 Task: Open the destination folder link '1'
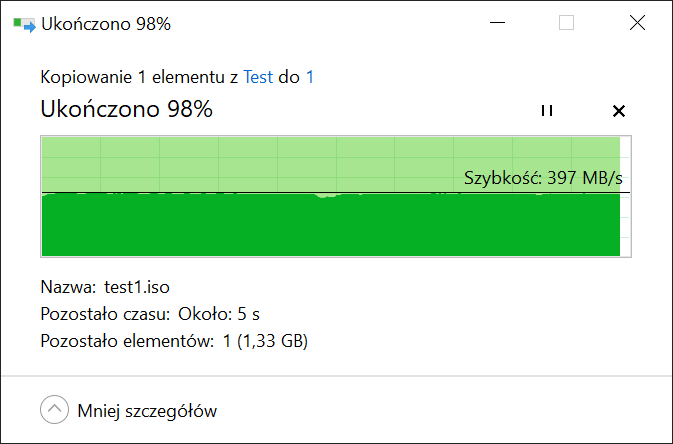pyautogui.click(x=309, y=77)
